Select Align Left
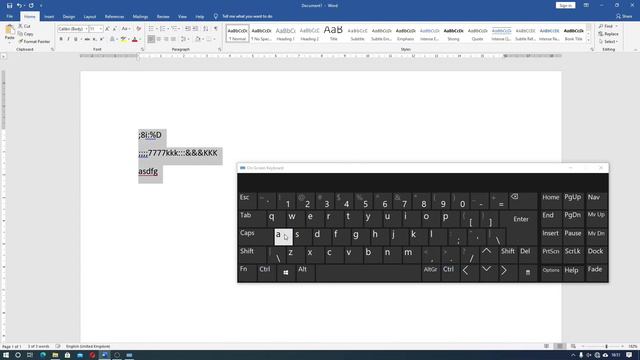Screen dimensions: 640x360 pos(151,39)
